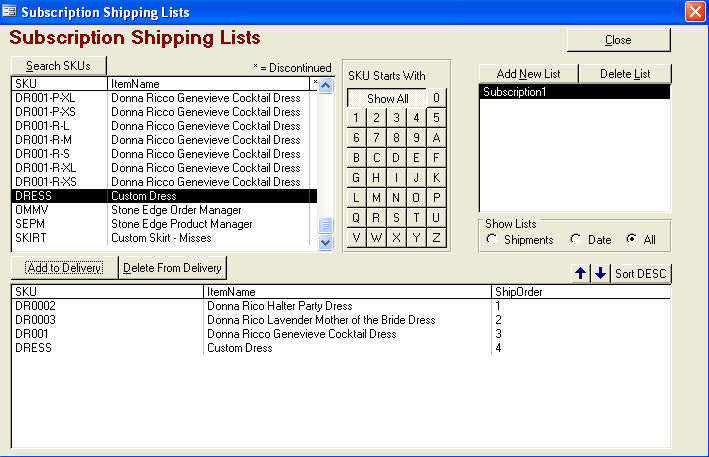Screen dimensions: 709x457
Task: Select the All radio button
Action: point(631,240)
